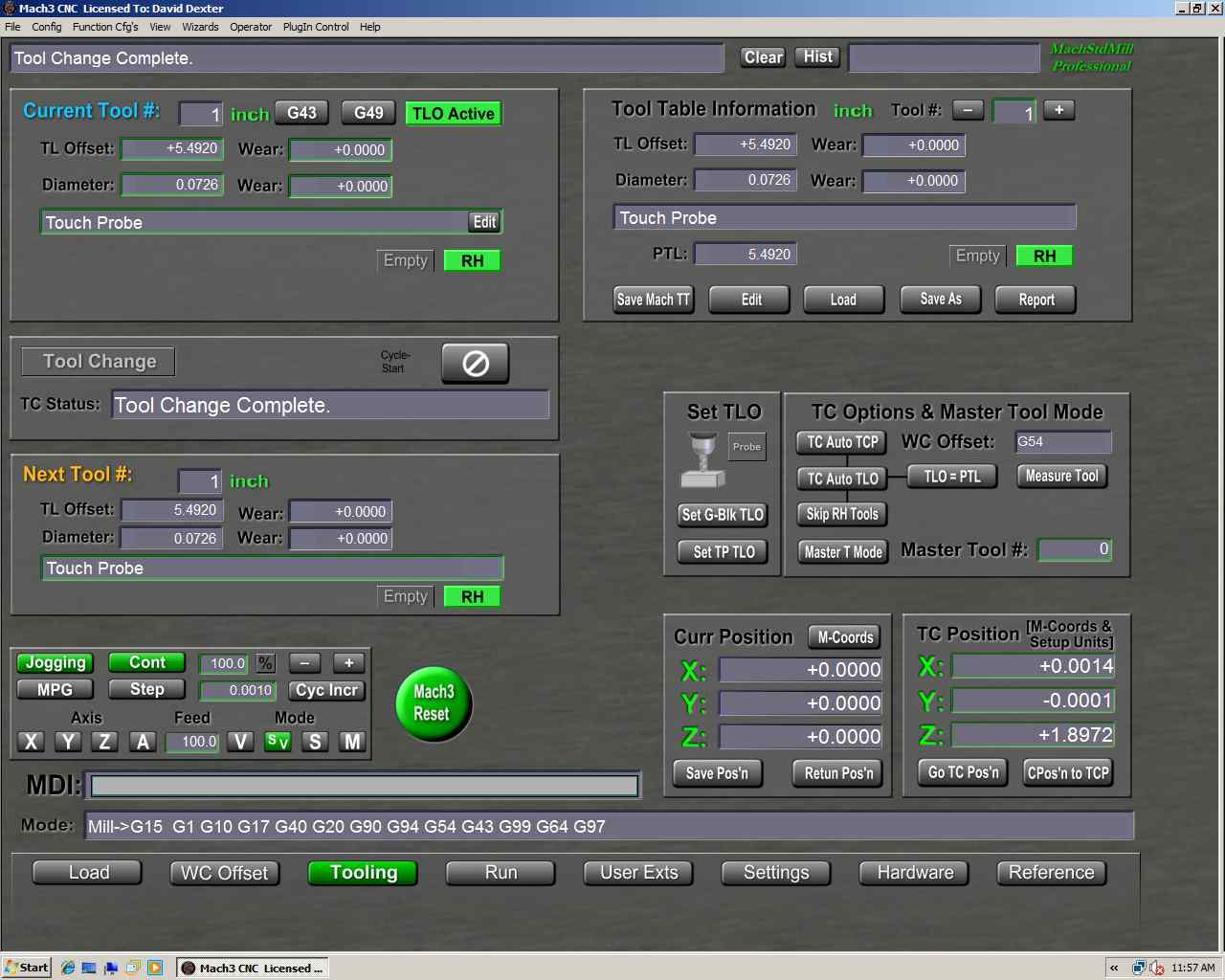1225x980 pixels.
Task: Click the V mode icon in the jog panel
Action: (x=240, y=741)
